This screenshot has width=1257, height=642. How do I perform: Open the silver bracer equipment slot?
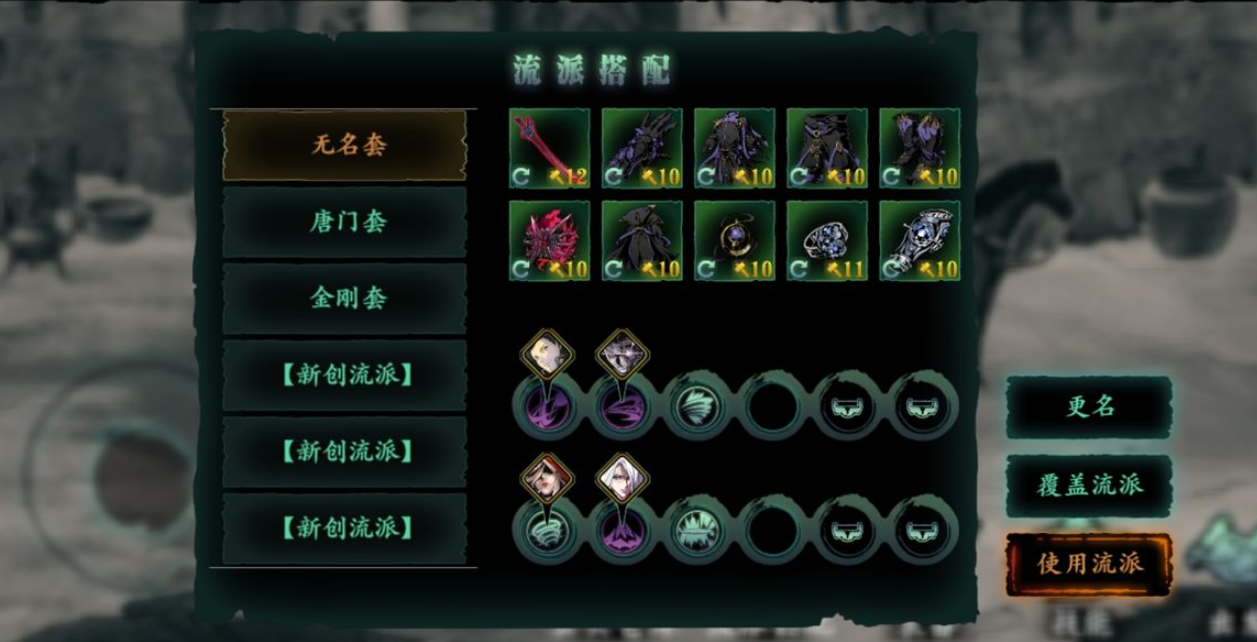coord(920,241)
